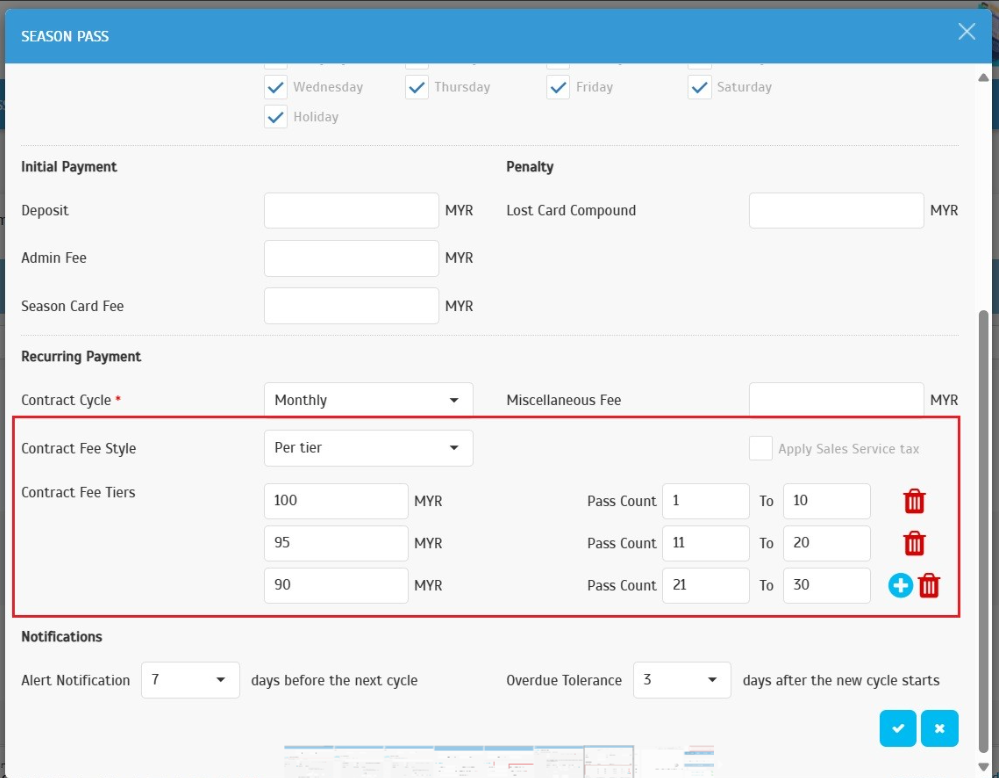This screenshot has width=999, height=778.
Task: Click the dialog's vertical scrollbar
Action: point(983,500)
